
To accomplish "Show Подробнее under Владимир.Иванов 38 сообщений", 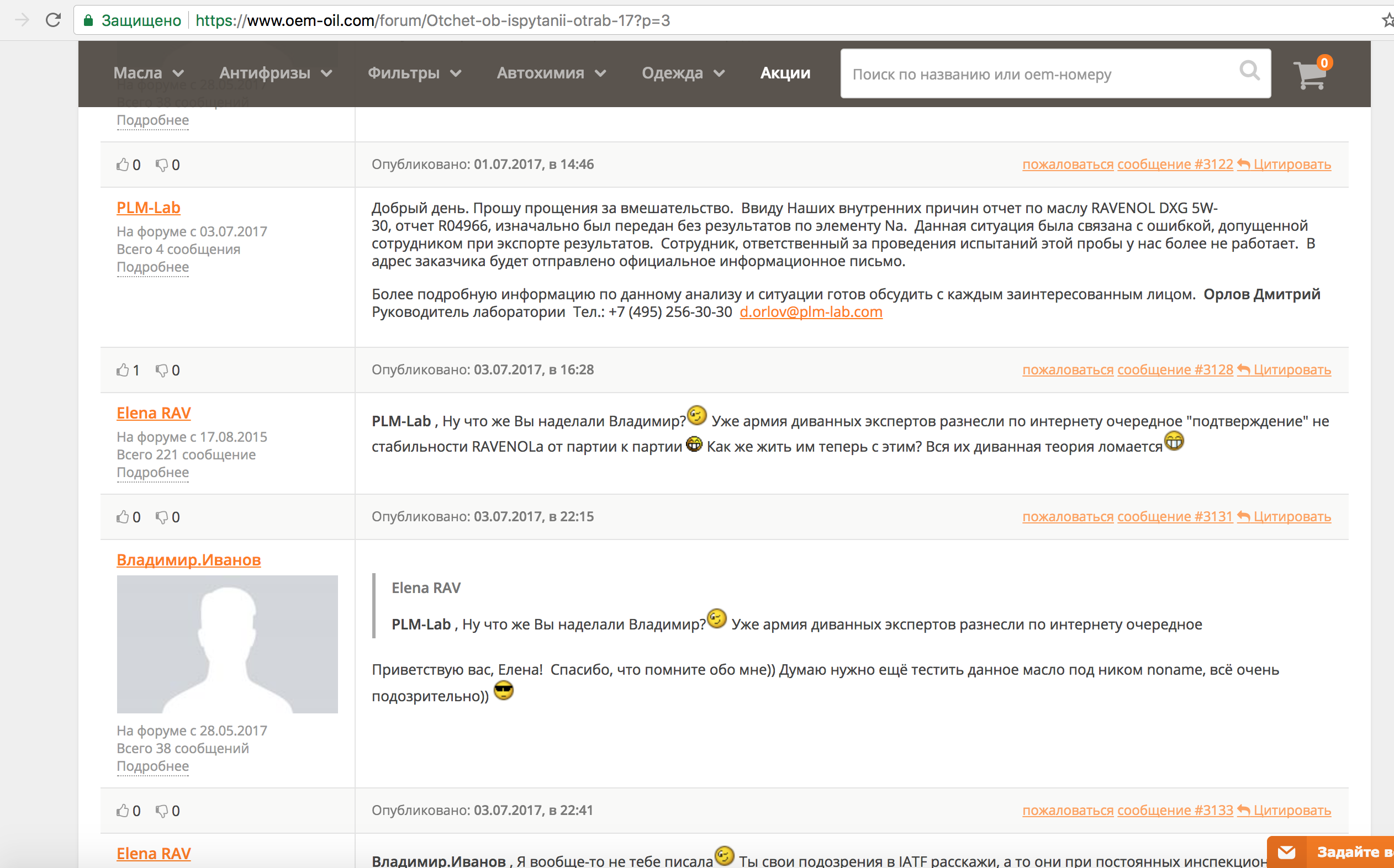I will click(x=153, y=767).
